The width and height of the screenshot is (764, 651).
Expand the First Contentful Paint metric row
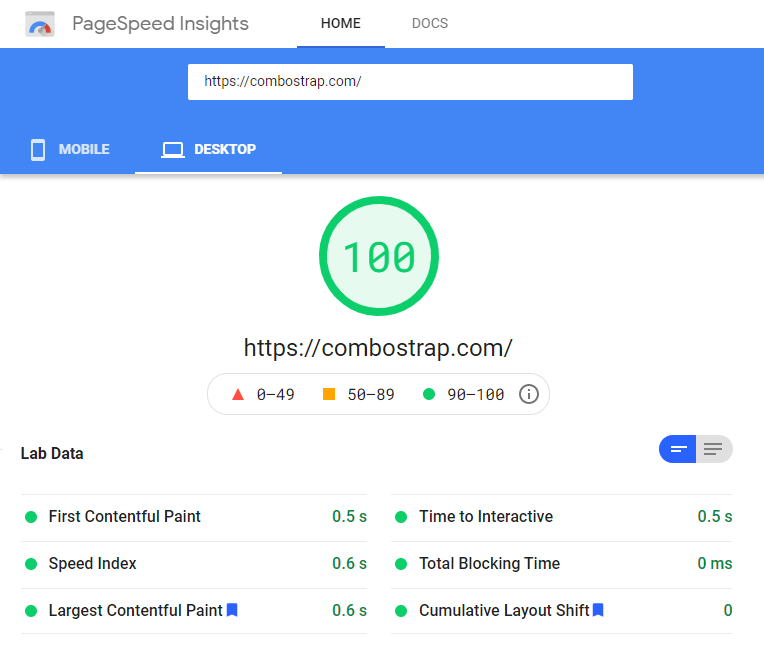tap(195, 517)
